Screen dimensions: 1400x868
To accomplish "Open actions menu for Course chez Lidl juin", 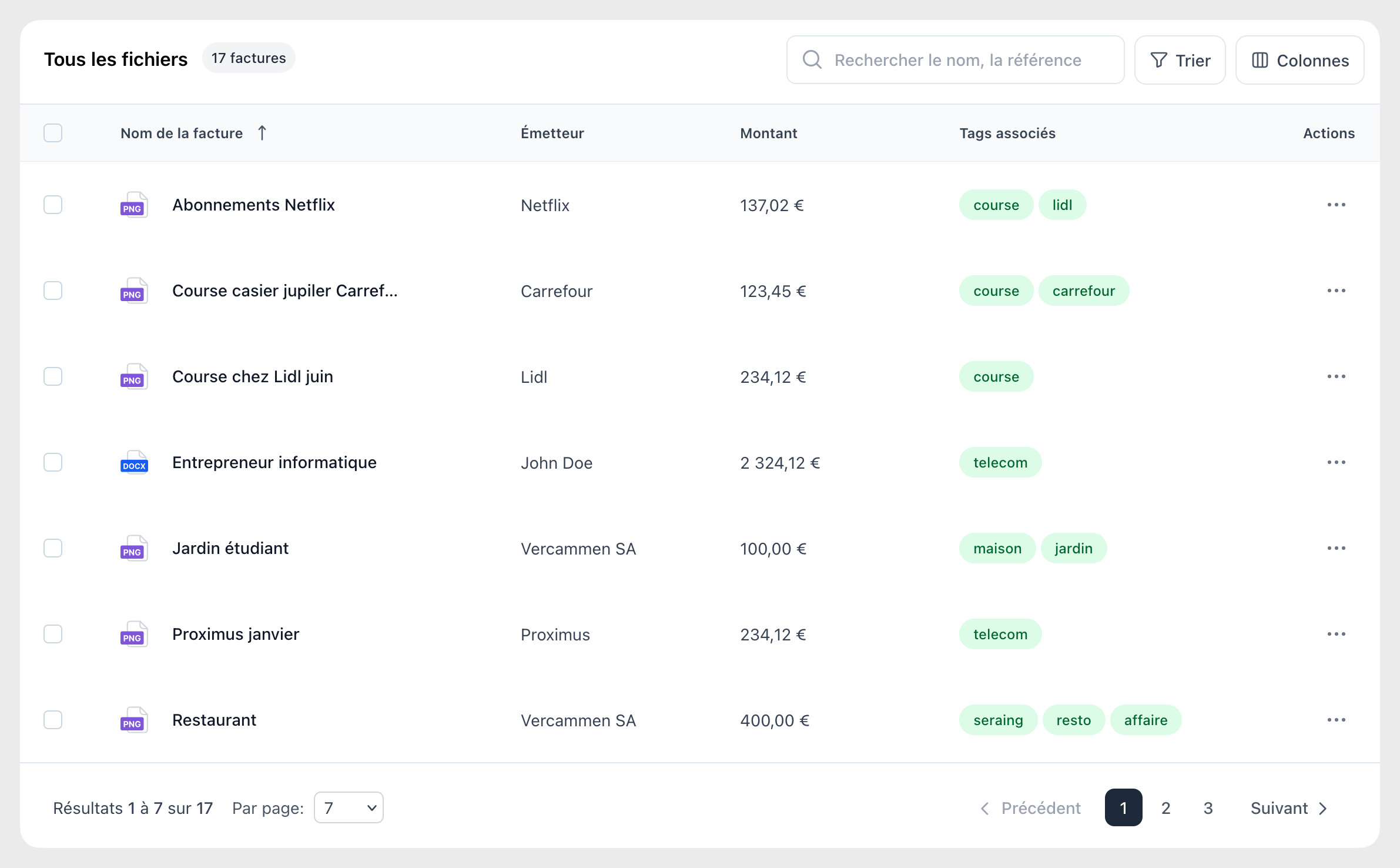I will [1336, 376].
